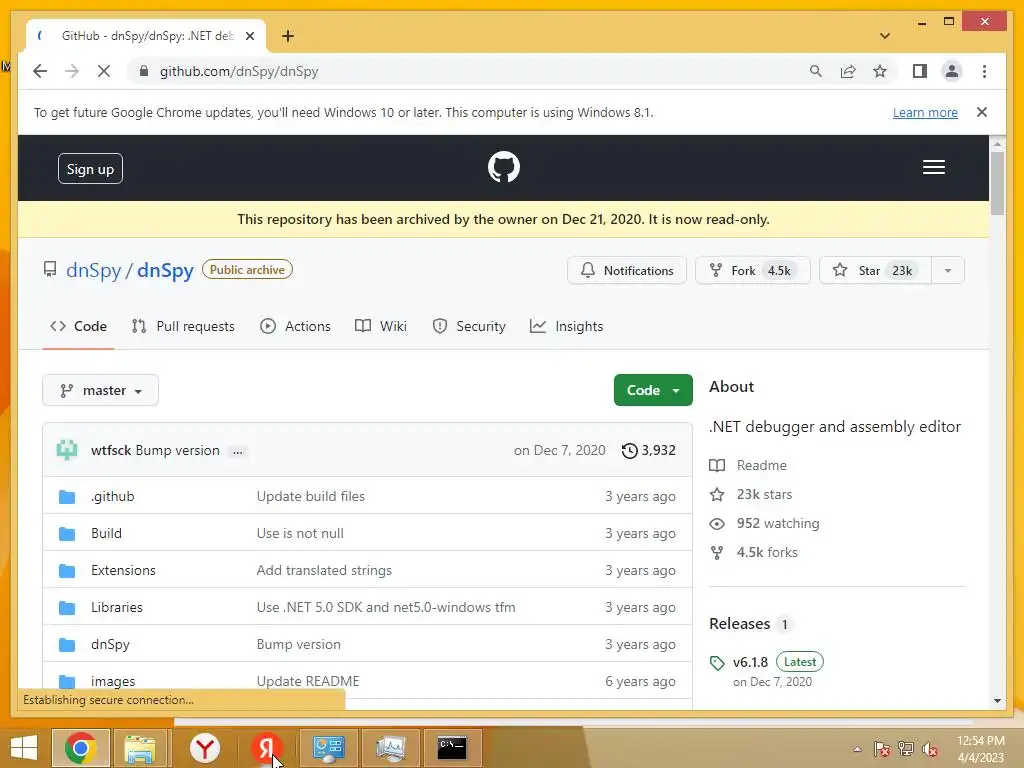Select the Code tab
1024x768 pixels.
pos(78,326)
